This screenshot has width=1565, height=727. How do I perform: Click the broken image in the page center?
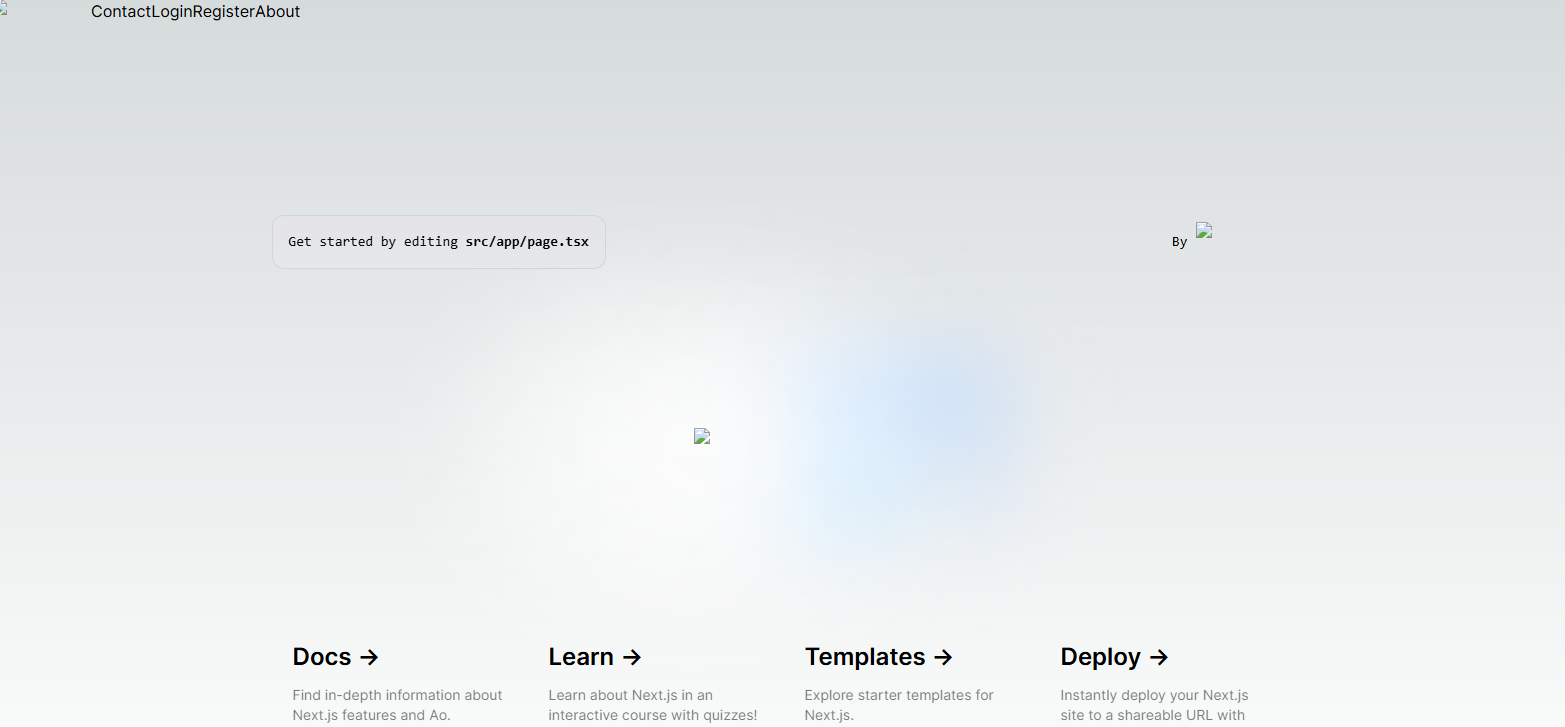pos(702,436)
